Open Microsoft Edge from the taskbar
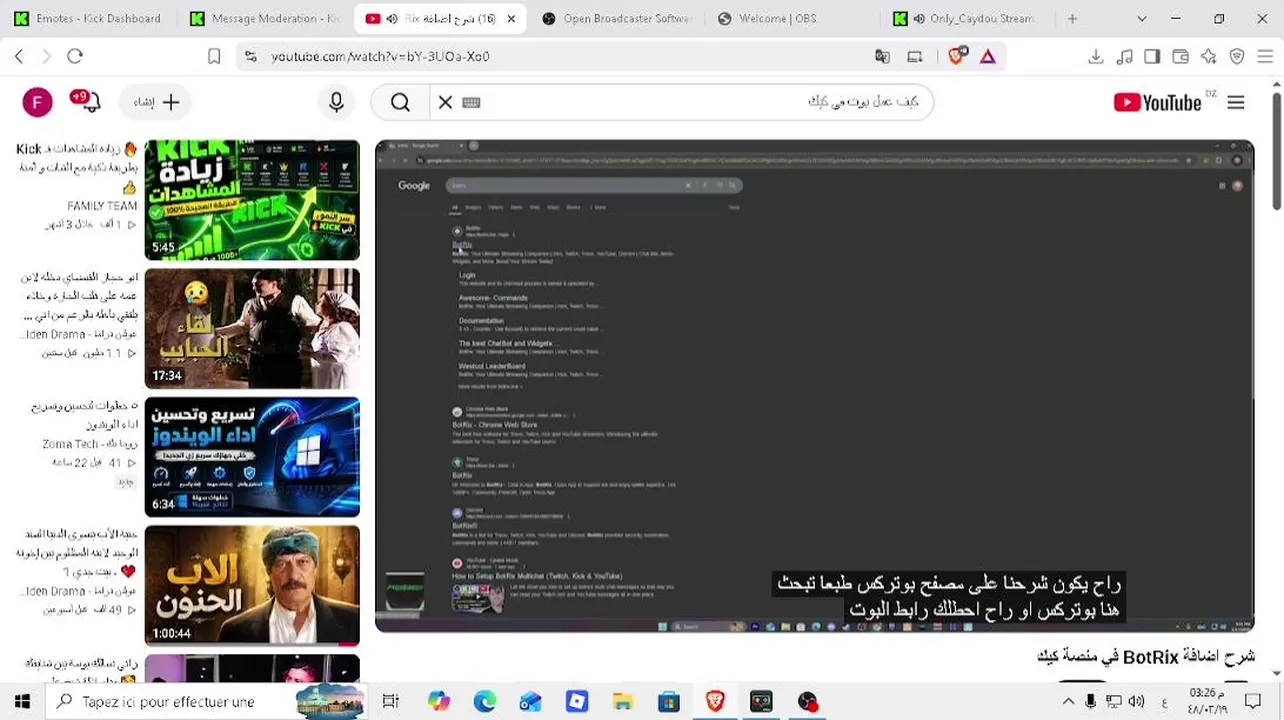Image resolution: width=1284 pixels, height=720 pixels. 485,702
